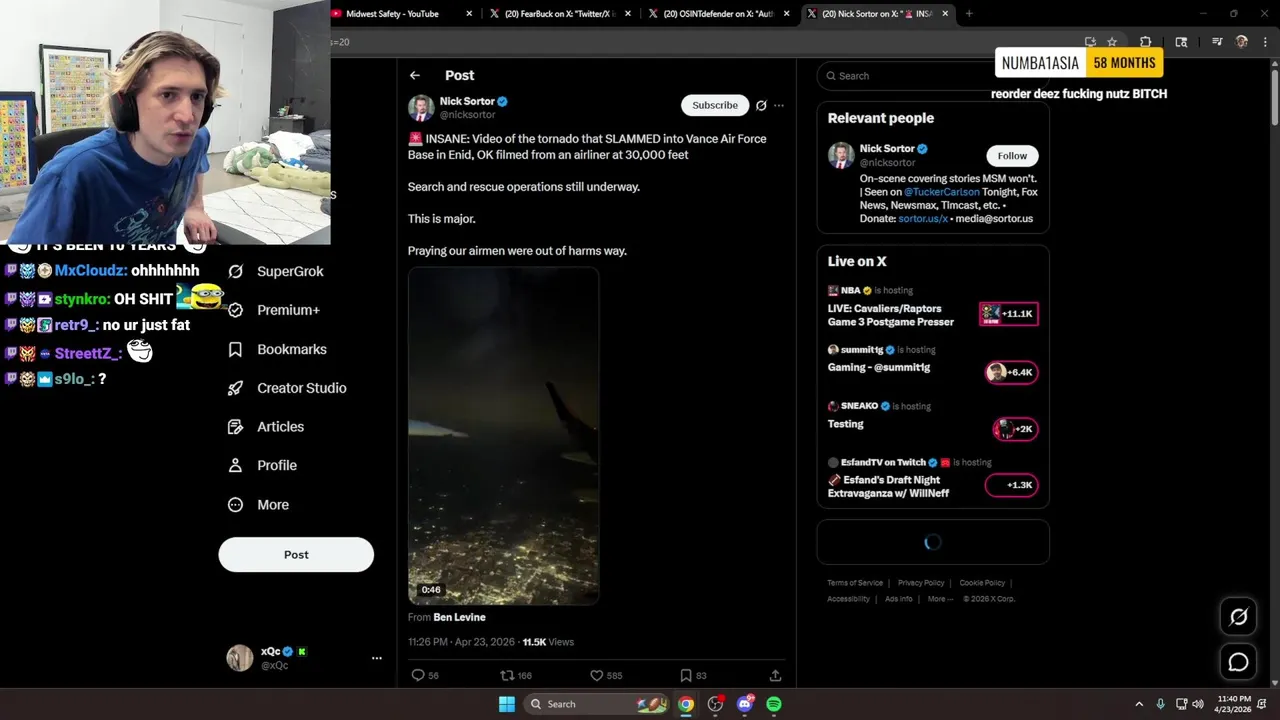Open Chrome profile avatar
This screenshot has width=1280, height=720.
(1242, 42)
